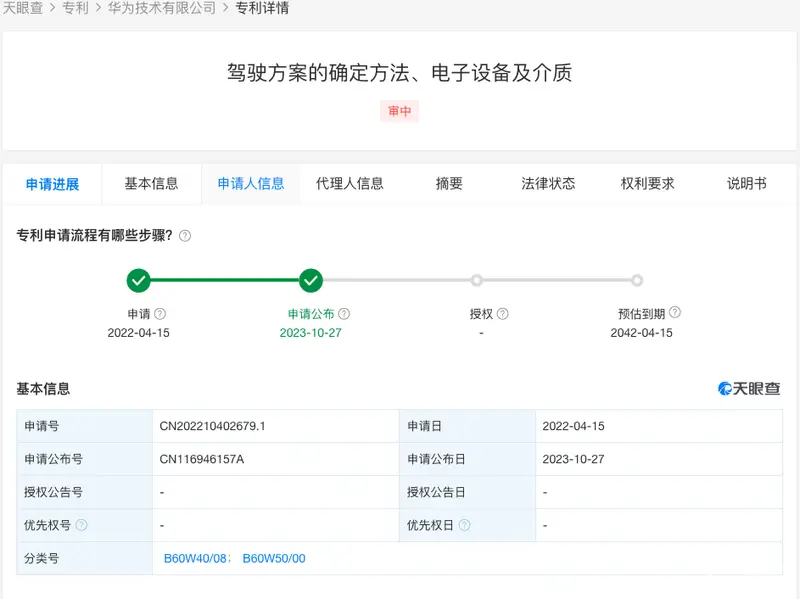Select the green check marker for 申请

pyautogui.click(x=138, y=280)
